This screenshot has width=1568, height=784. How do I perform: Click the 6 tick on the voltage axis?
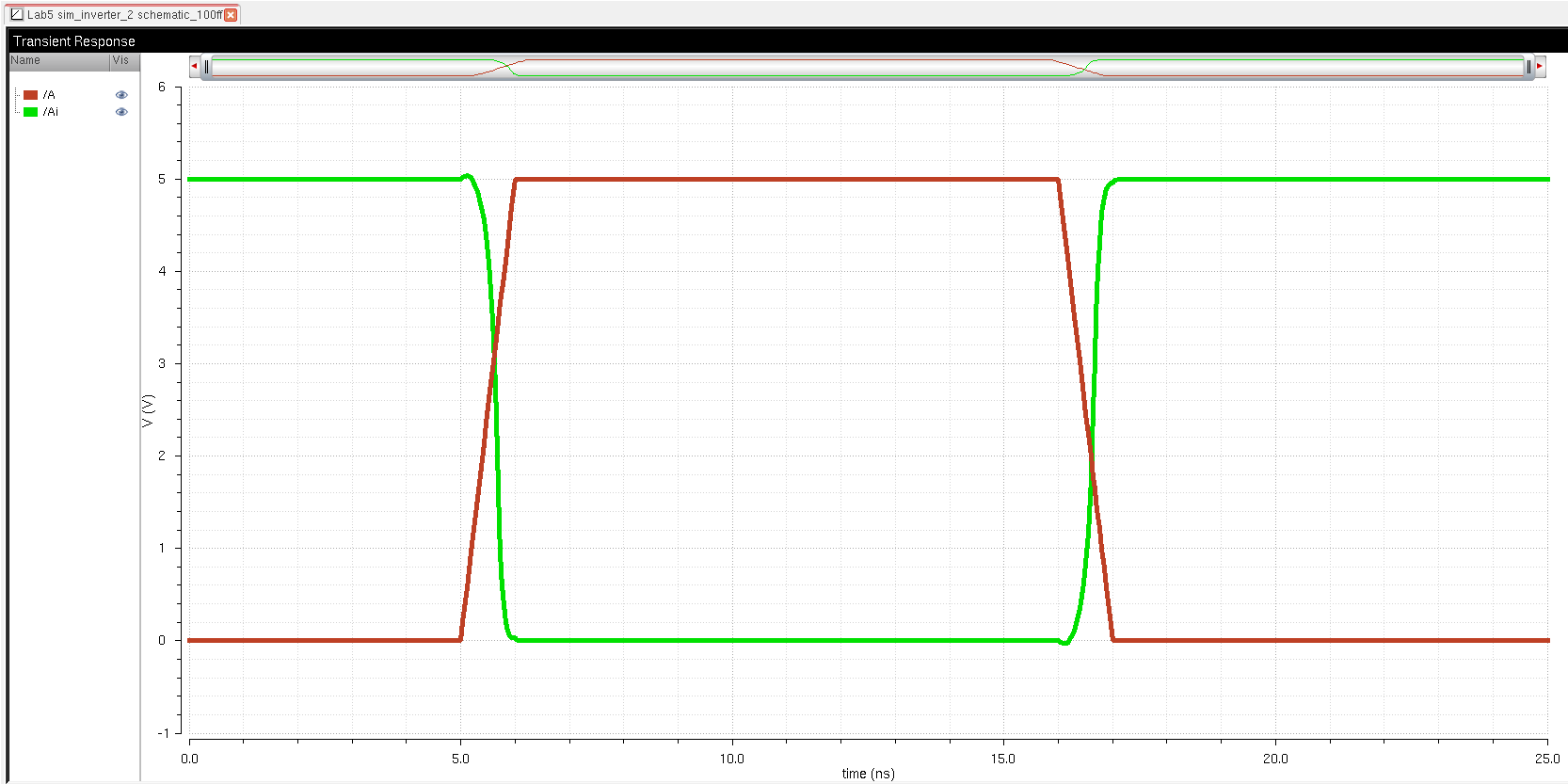point(162,88)
